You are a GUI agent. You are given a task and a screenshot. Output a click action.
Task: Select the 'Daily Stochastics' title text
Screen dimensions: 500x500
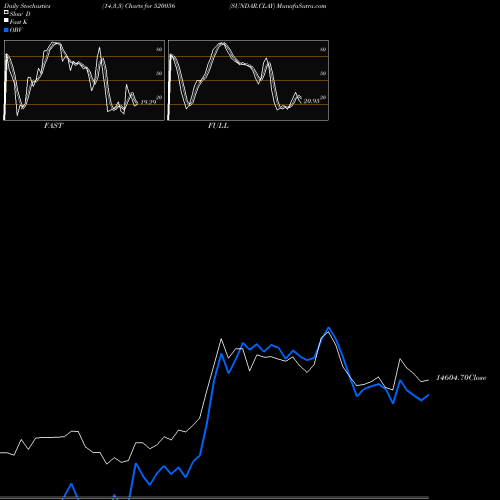click(27, 6)
